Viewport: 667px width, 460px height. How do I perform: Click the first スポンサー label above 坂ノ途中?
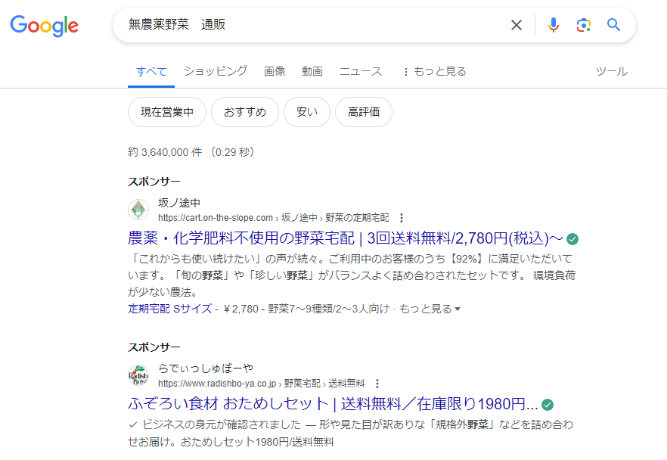click(154, 182)
